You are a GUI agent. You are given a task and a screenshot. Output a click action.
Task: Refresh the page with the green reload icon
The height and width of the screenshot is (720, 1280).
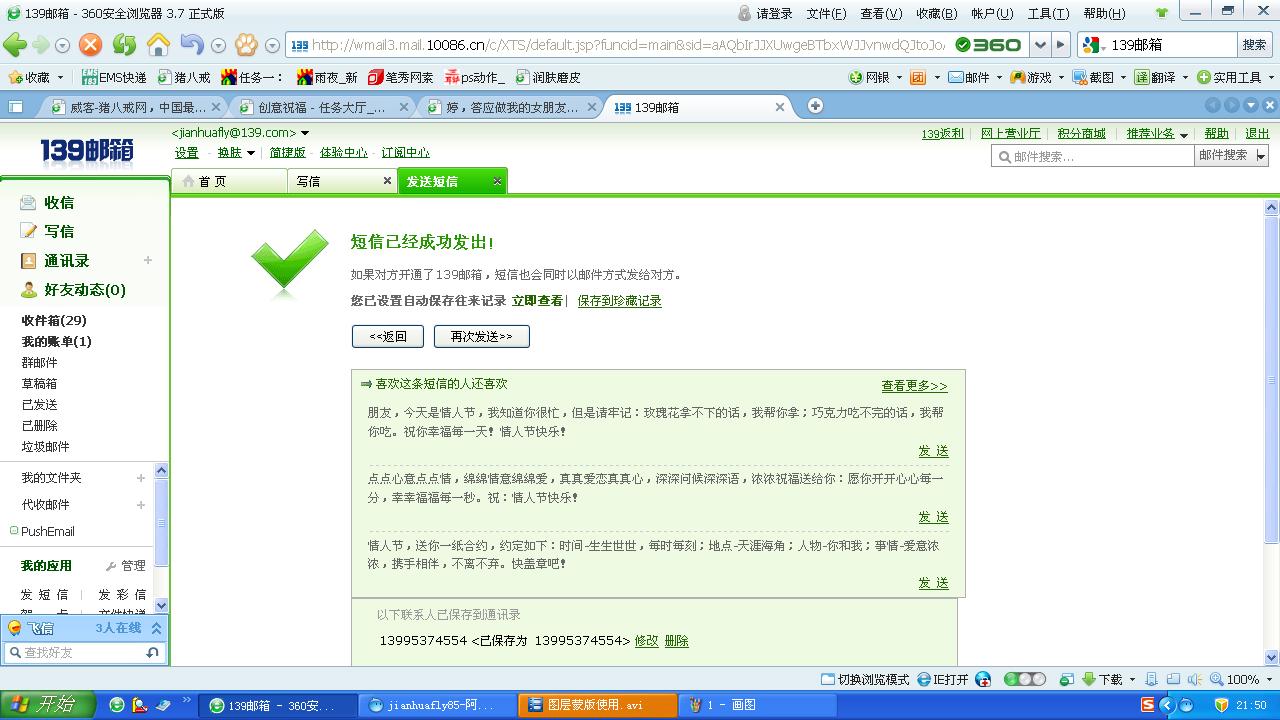pos(124,45)
